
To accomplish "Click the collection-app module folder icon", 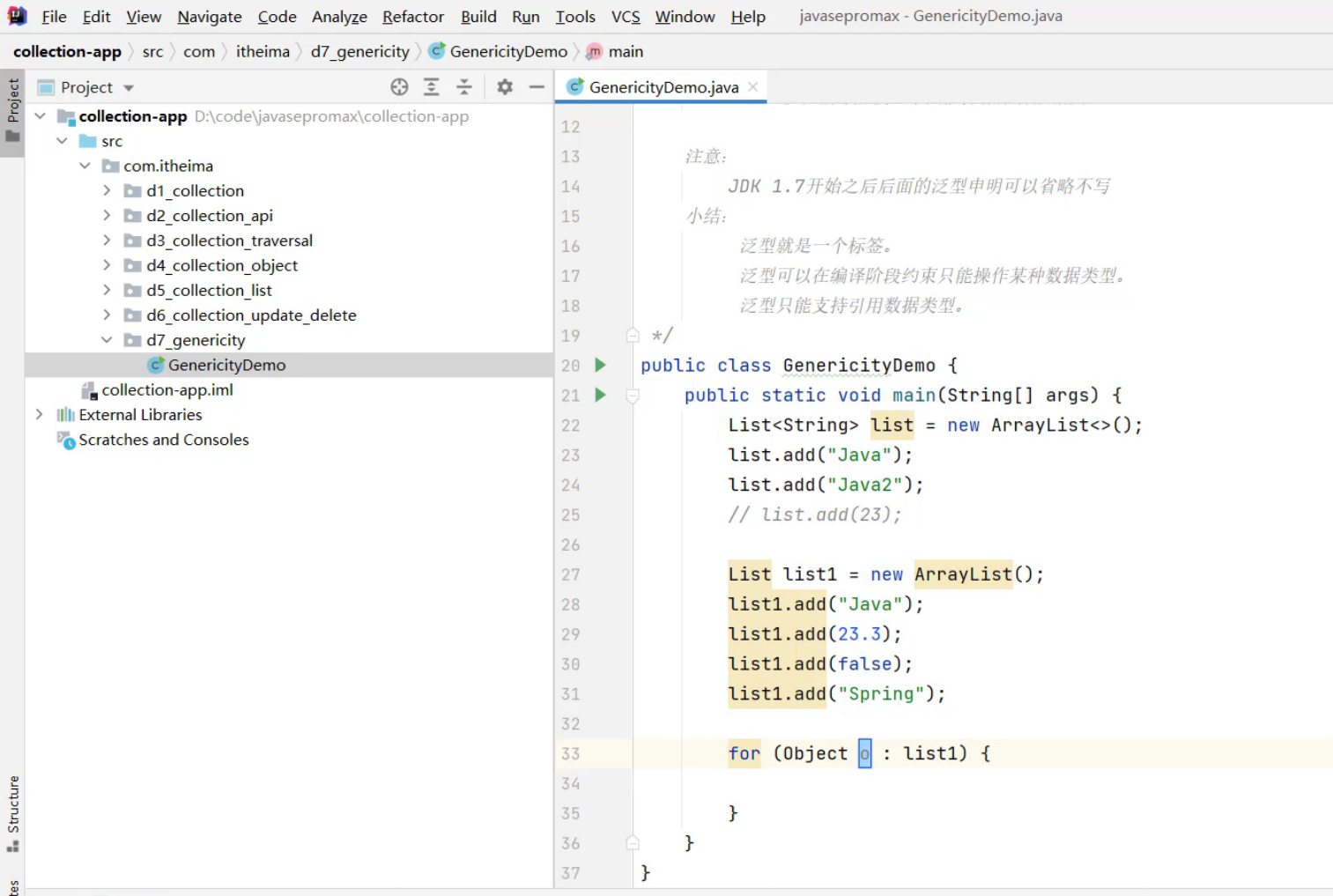I will pyautogui.click(x=66, y=116).
